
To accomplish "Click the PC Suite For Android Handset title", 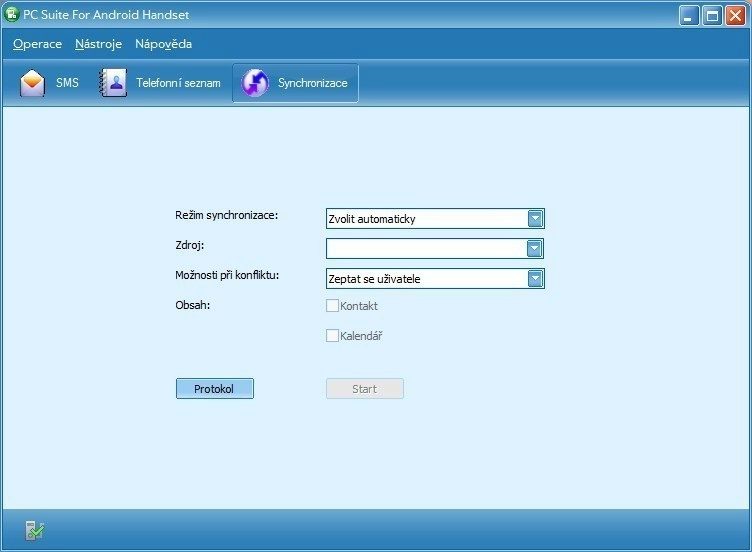I will tap(106, 15).
